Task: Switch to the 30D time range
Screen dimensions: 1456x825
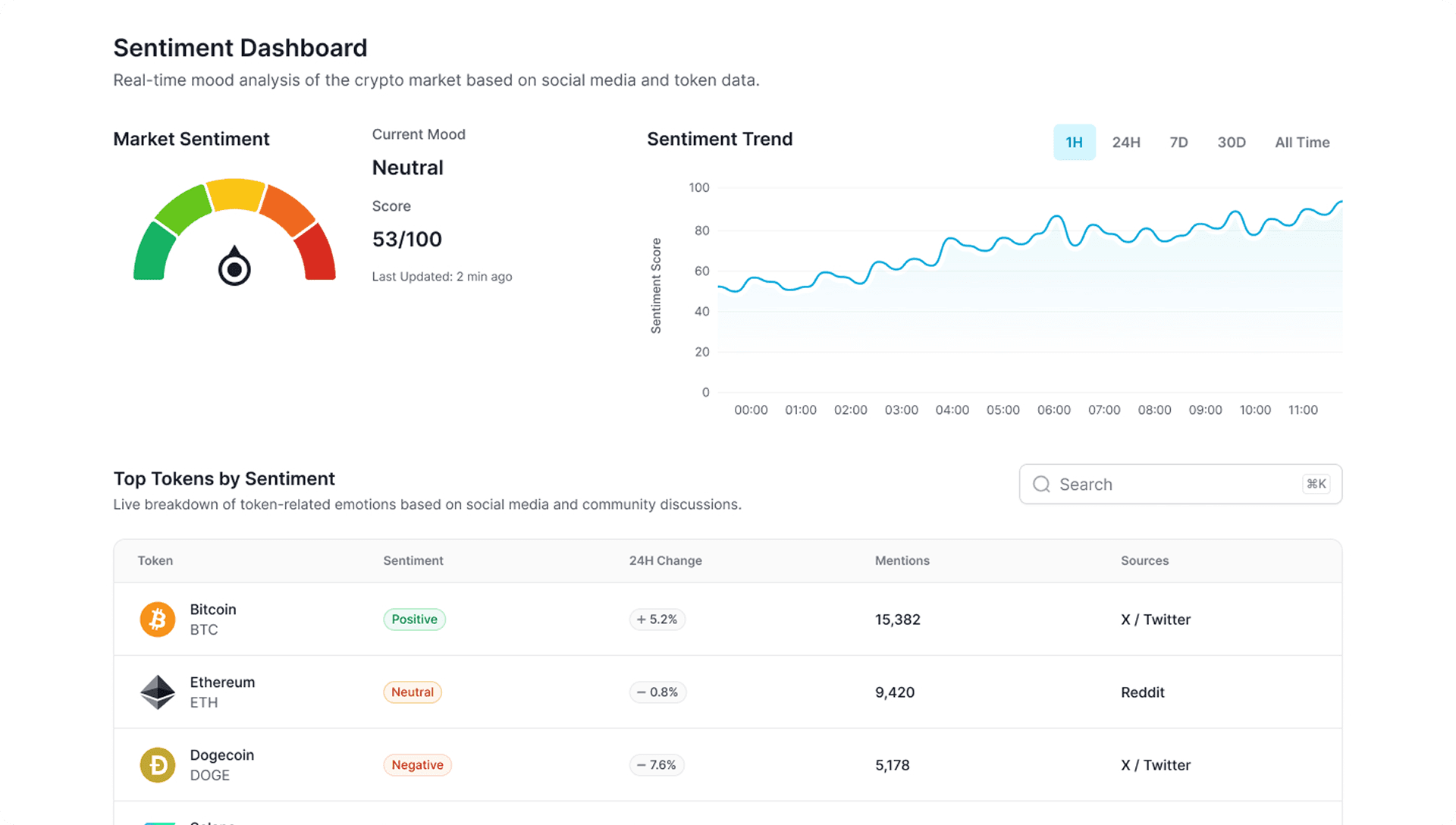Action: click(x=1232, y=143)
